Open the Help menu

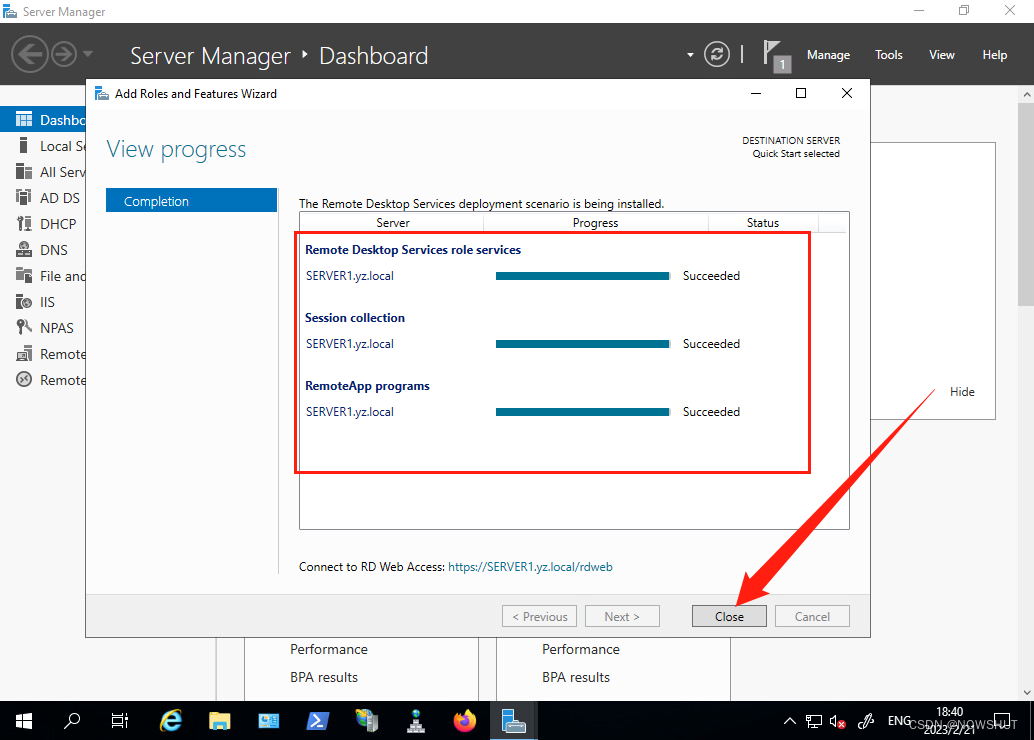(x=994, y=55)
